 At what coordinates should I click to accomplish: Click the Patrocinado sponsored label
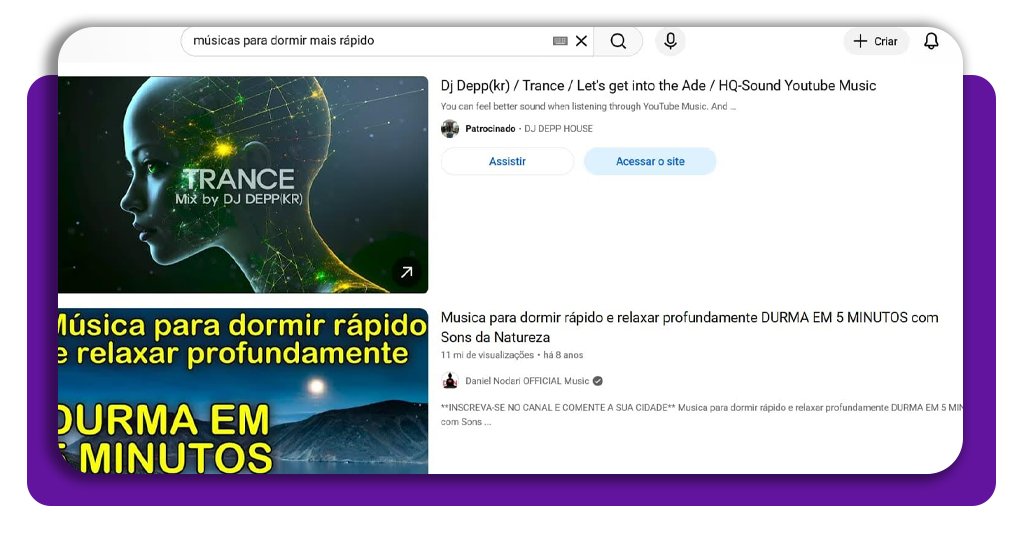click(490, 129)
